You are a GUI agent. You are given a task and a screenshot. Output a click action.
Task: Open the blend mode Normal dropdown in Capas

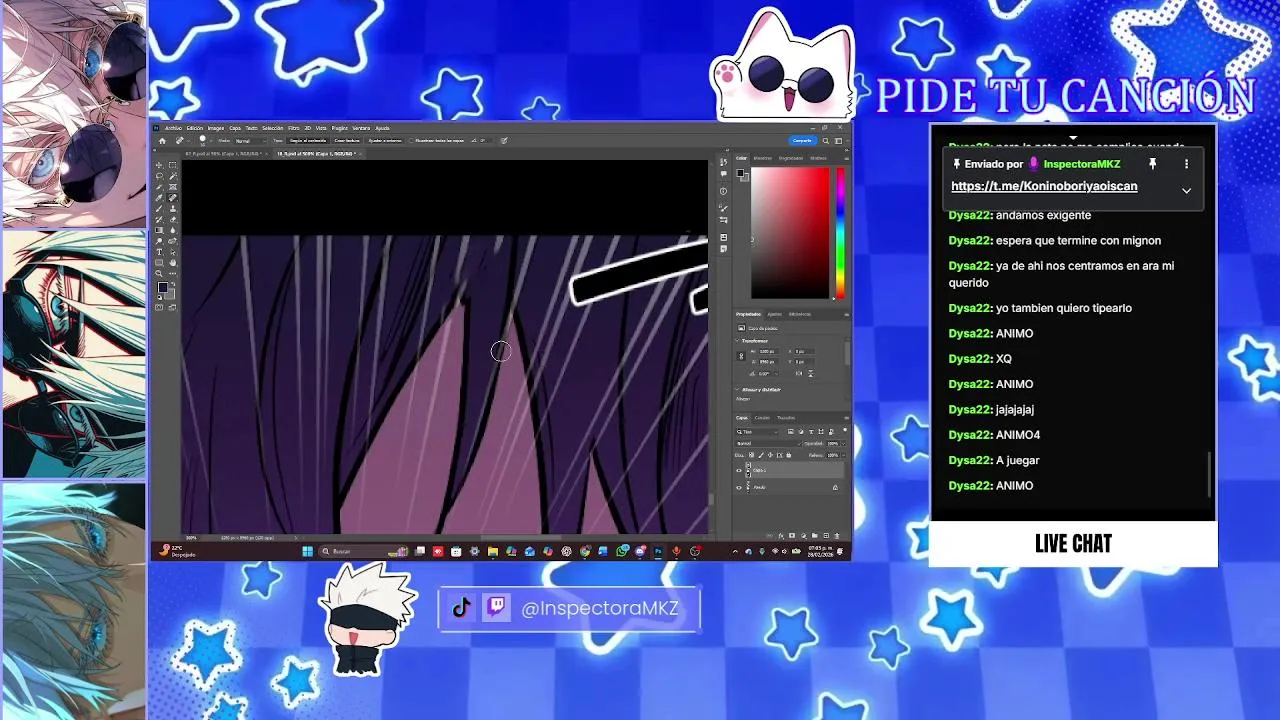point(769,443)
